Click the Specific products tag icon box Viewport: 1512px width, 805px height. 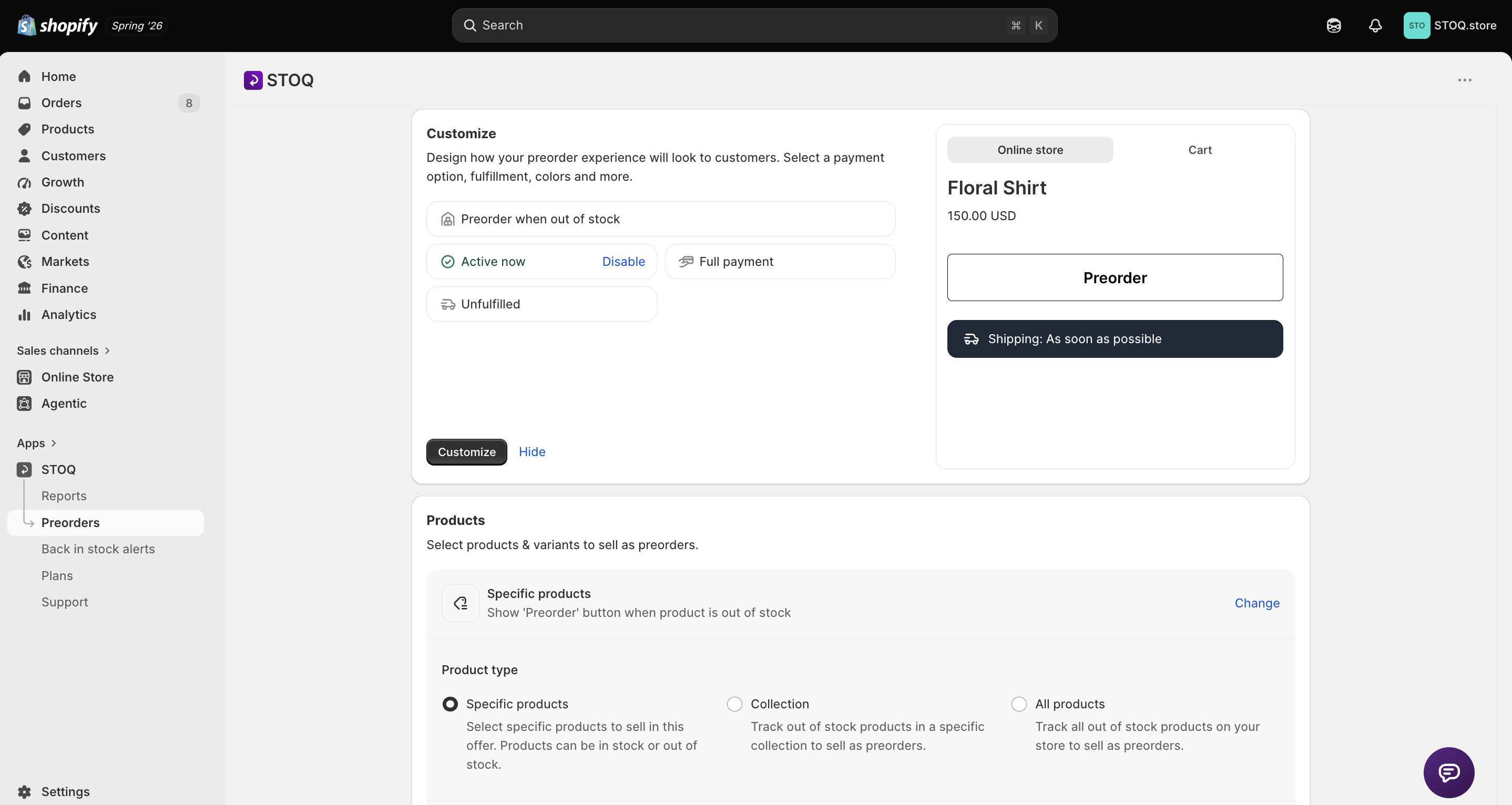(x=460, y=603)
